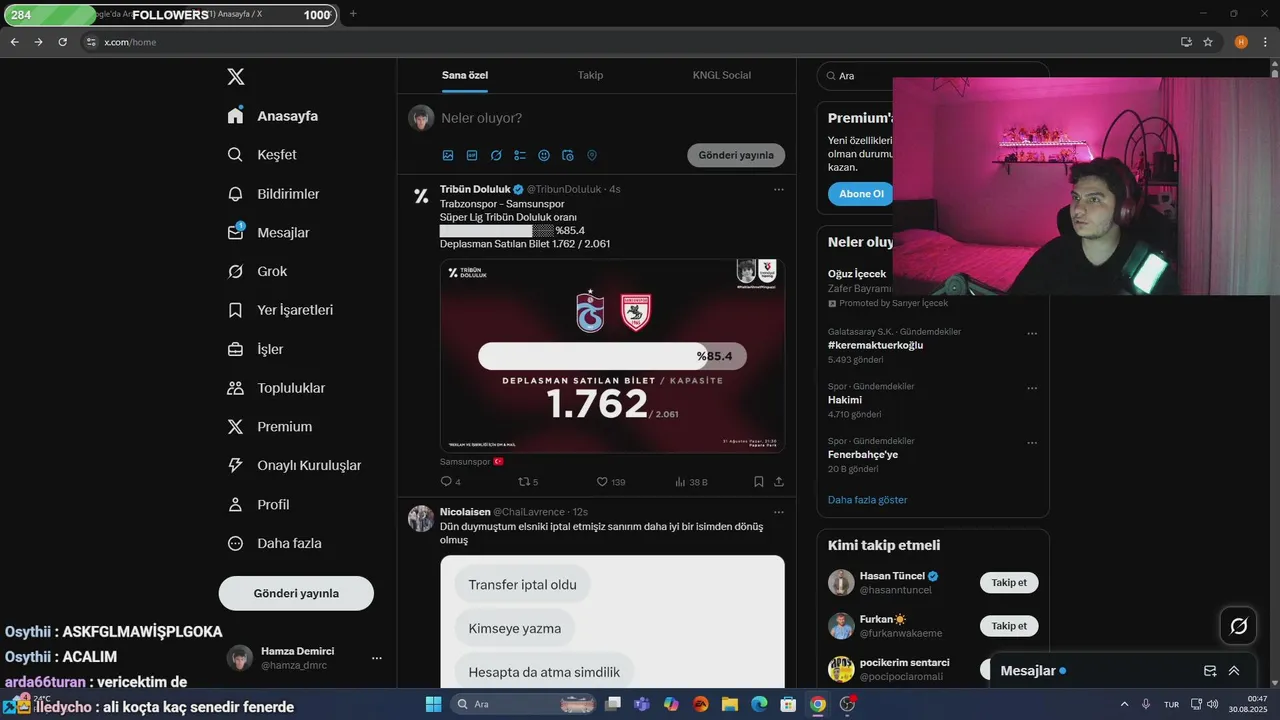Open more options on Tribün Doluluk post
The image size is (1280, 720).
(778, 189)
